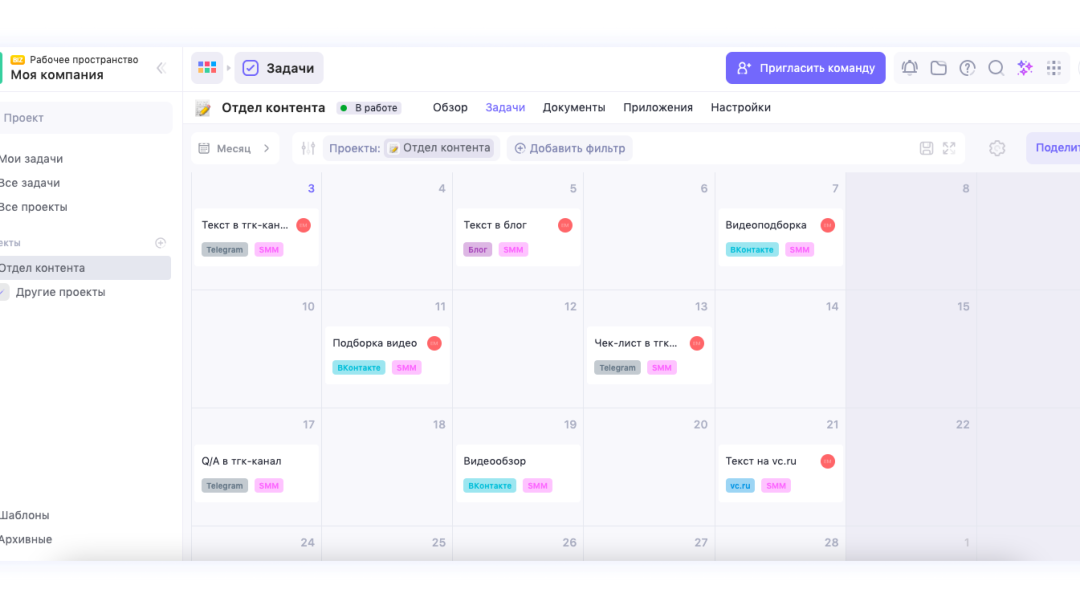The image size is (1080, 608).
Task: Collapse the sidebar with double chevron
Action: (161, 68)
